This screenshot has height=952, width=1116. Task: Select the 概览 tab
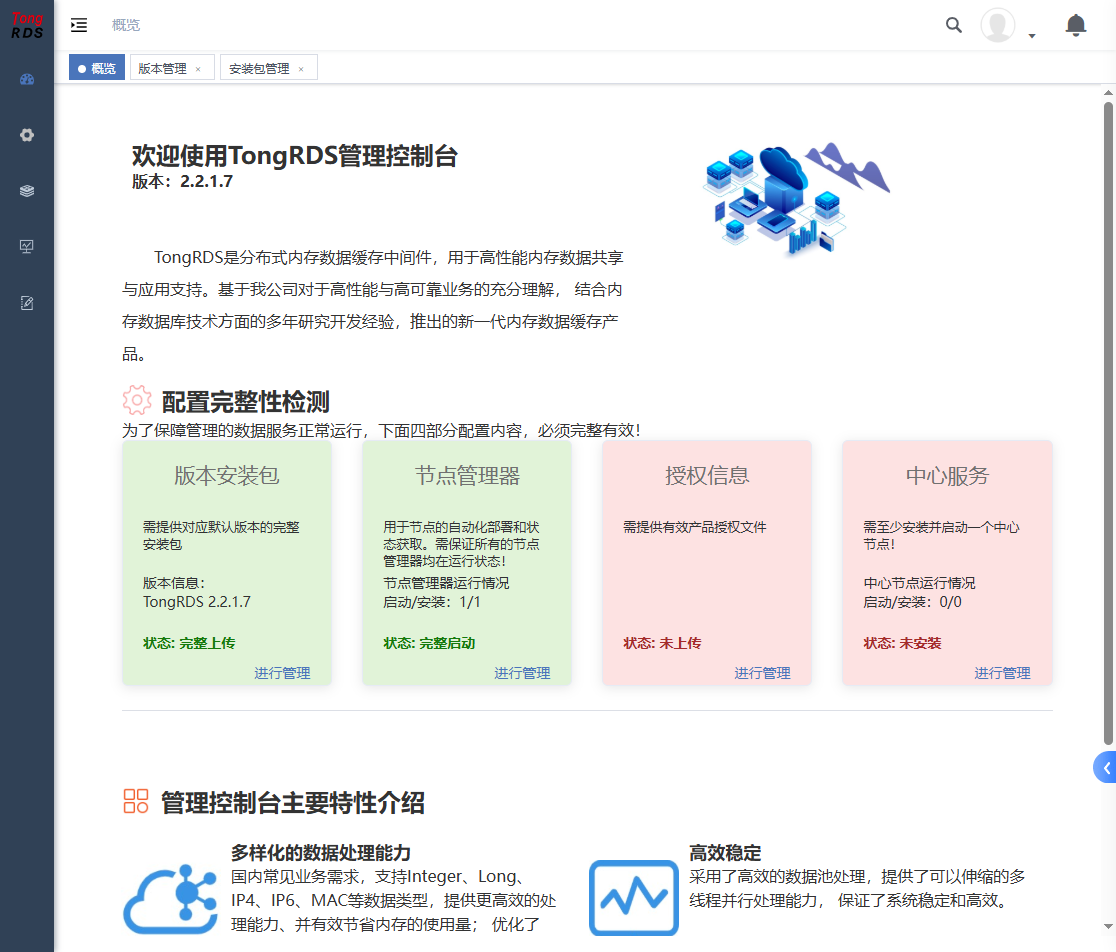(97, 68)
